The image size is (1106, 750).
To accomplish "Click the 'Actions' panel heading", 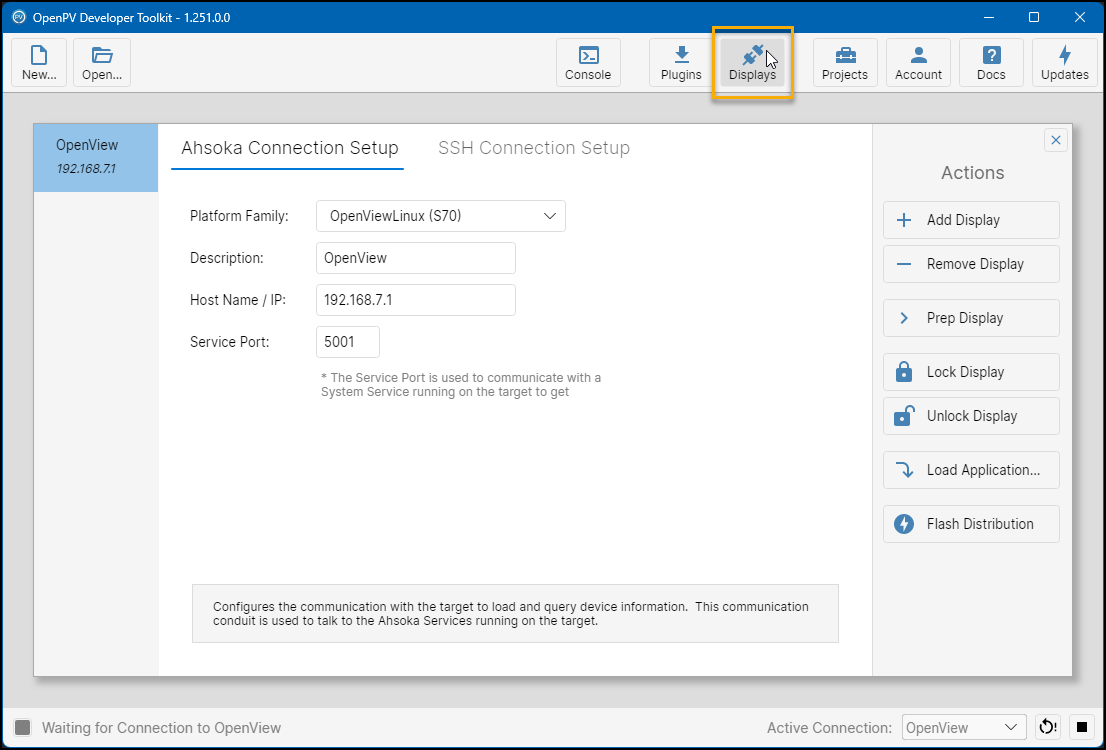I will click(973, 173).
